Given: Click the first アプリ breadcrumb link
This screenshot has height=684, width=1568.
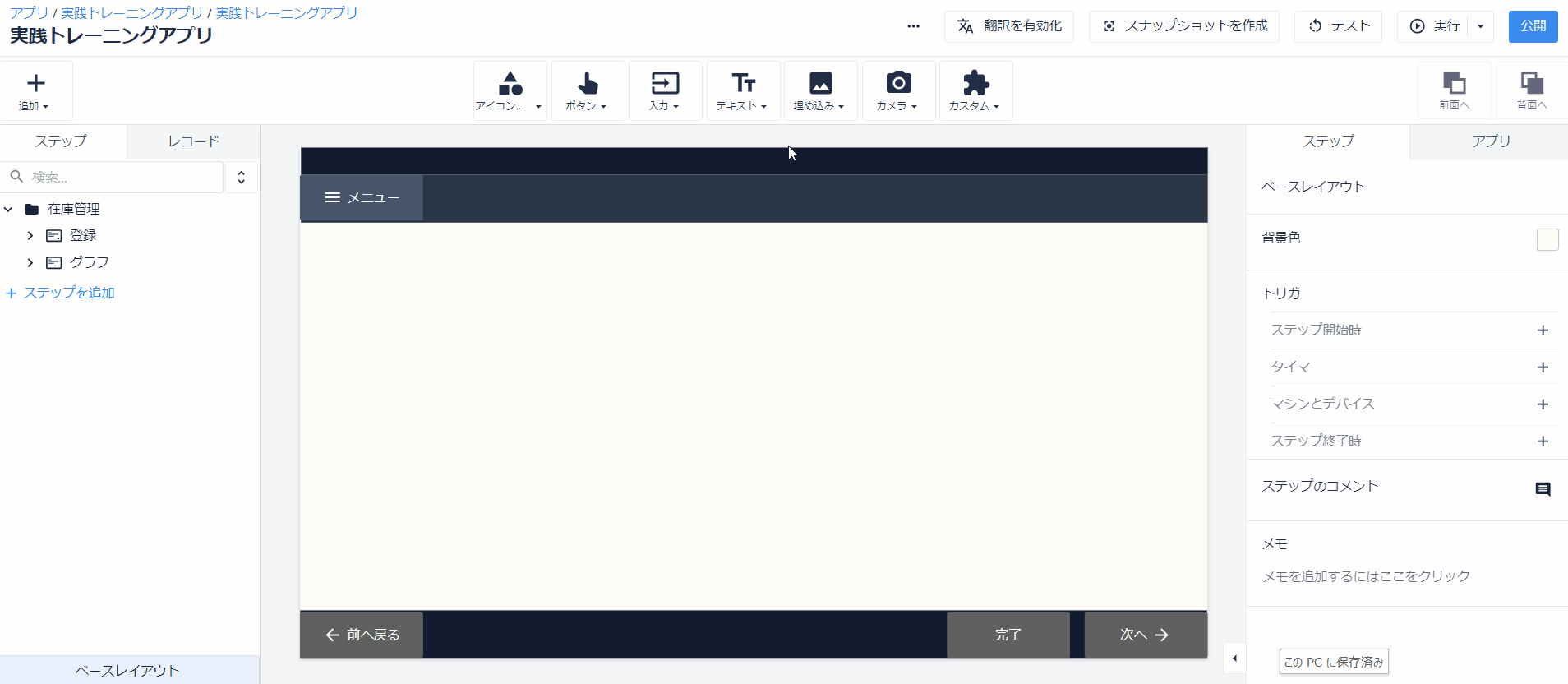Looking at the screenshot, I should click(30, 13).
